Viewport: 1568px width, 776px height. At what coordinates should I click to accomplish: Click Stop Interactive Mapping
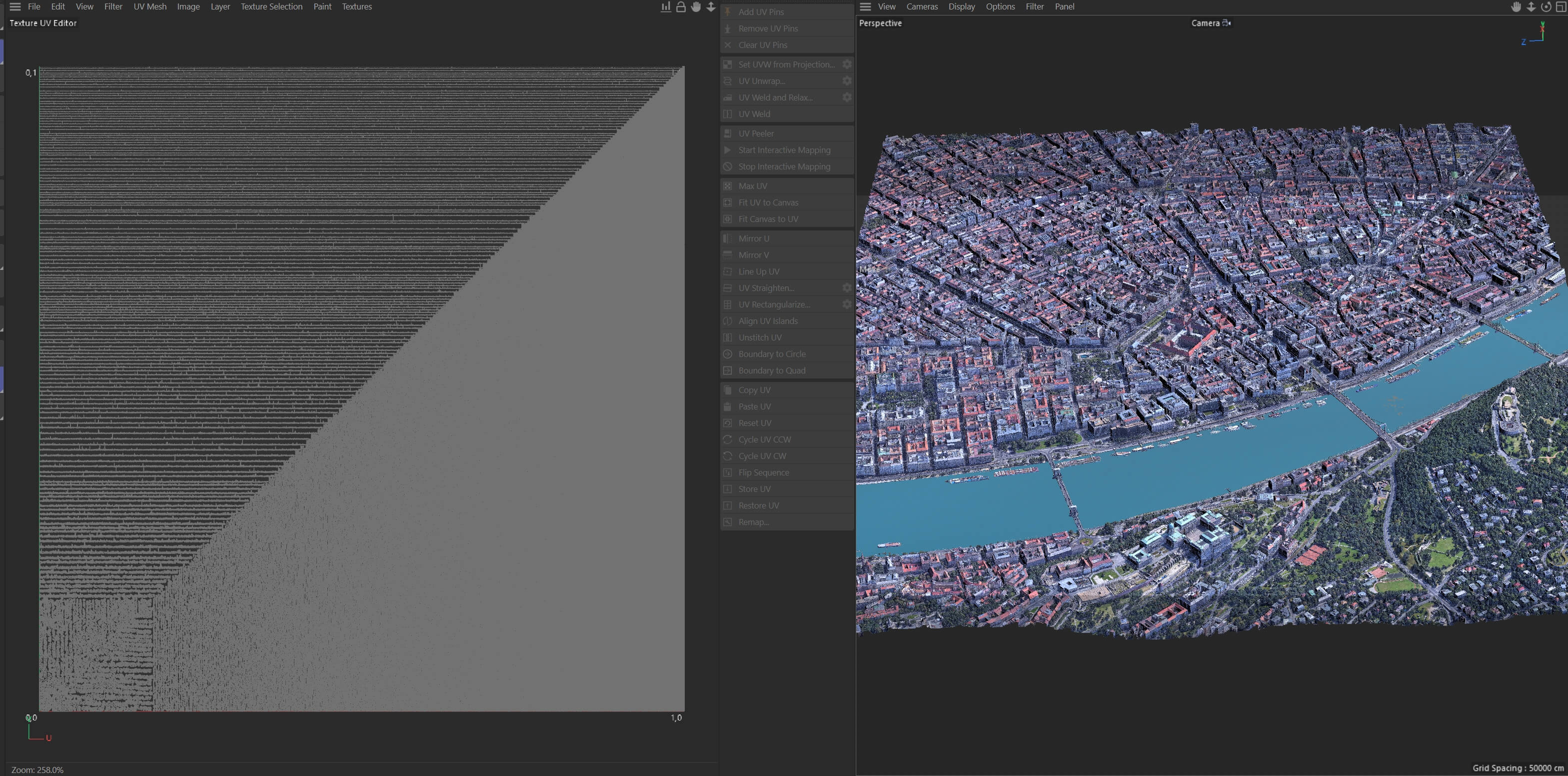pyautogui.click(x=787, y=165)
